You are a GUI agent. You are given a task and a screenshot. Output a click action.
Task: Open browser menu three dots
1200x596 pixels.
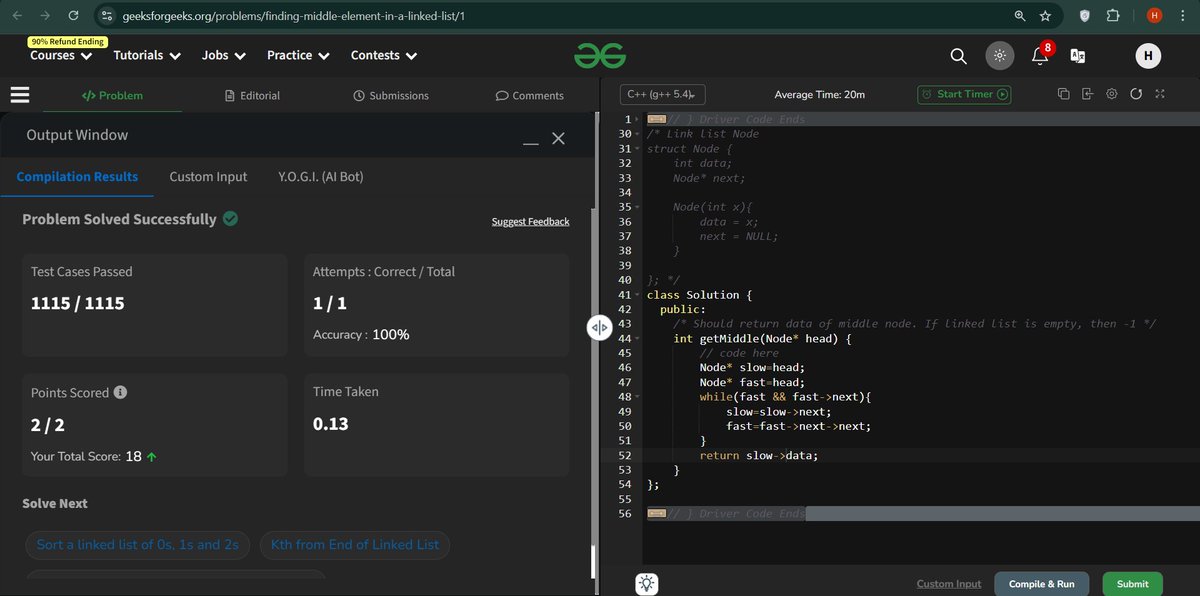point(1183,16)
